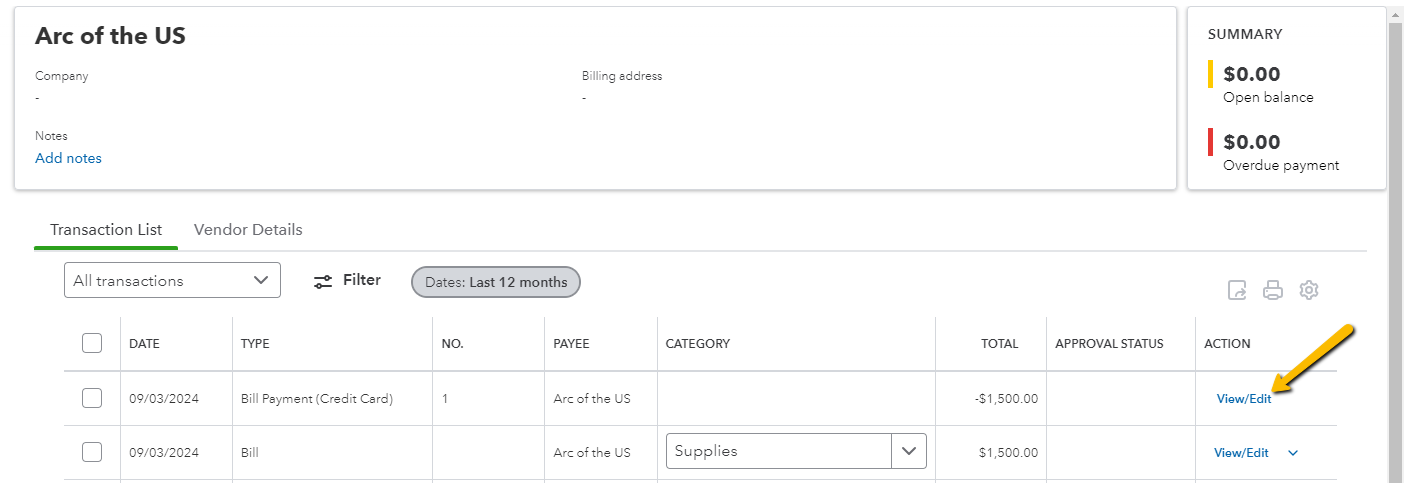Select the Transaction List tab
The image size is (1411, 483).
pos(106,230)
